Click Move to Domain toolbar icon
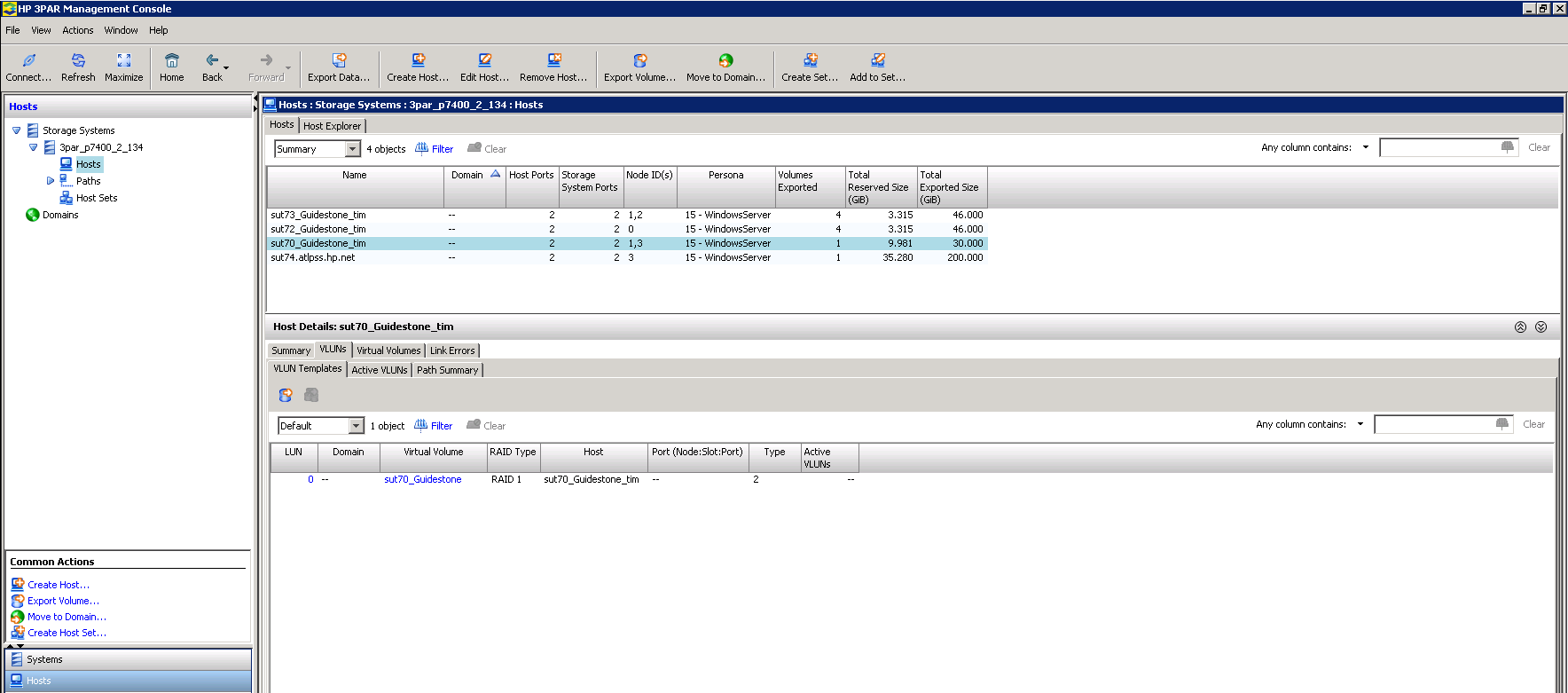The image size is (1568, 693). tap(725, 60)
